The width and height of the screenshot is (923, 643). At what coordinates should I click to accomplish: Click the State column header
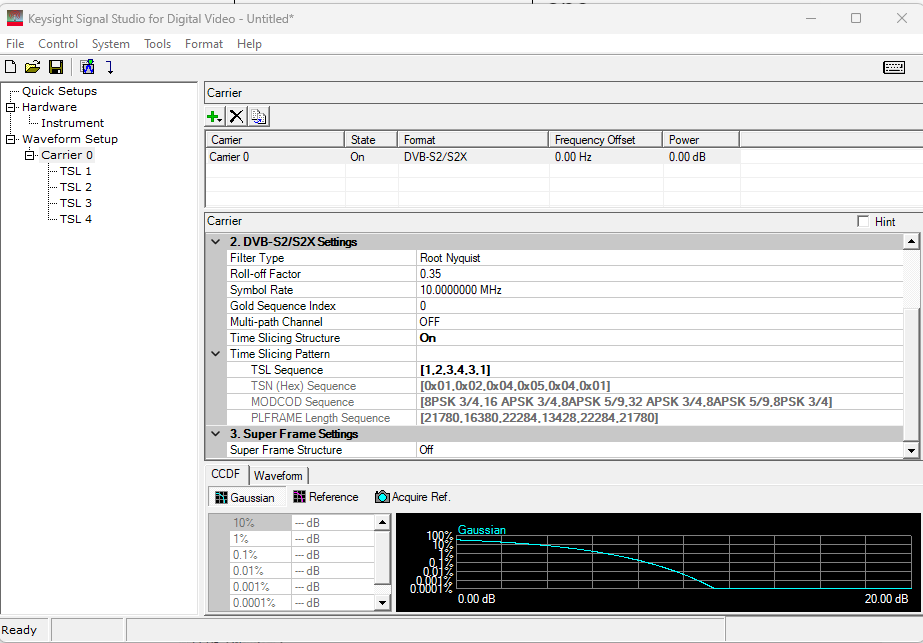[x=371, y=140]
